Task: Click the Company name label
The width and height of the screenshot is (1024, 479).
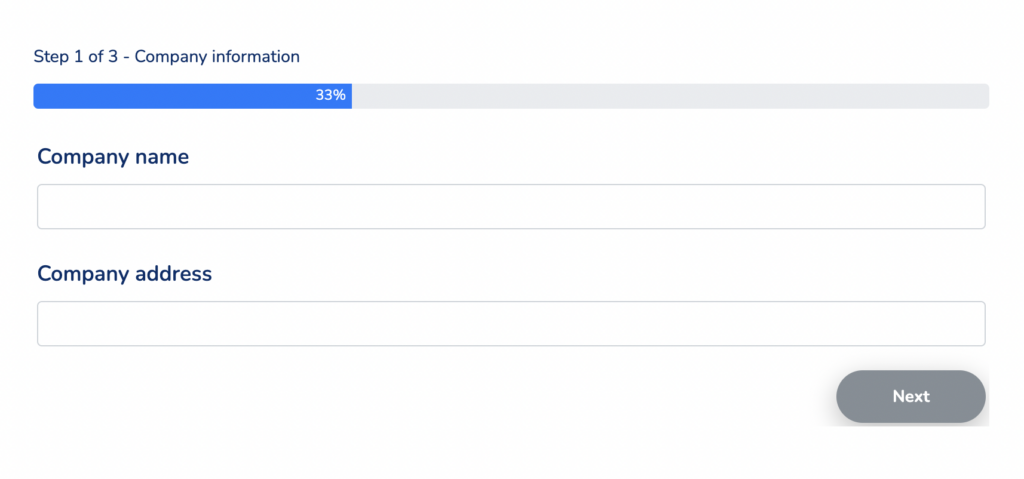Action: pyautogui.click(x=113, y=157)
